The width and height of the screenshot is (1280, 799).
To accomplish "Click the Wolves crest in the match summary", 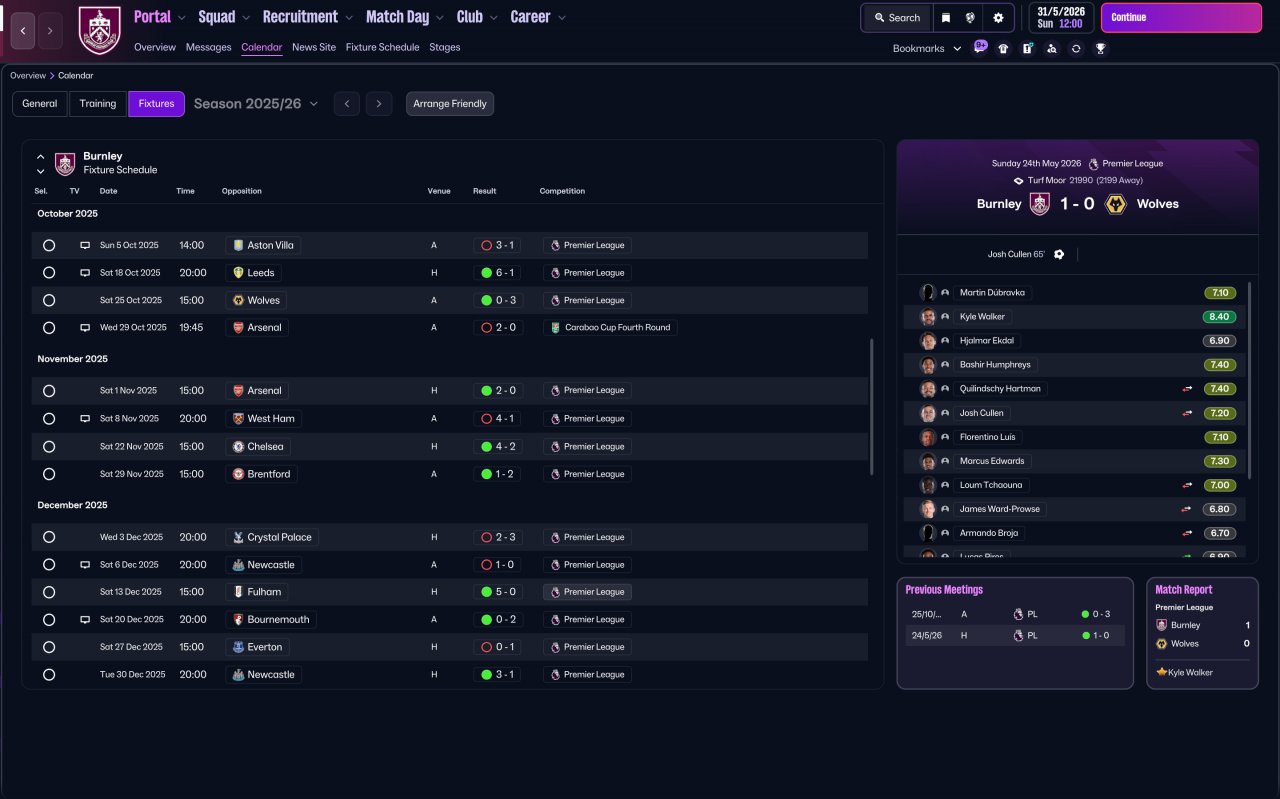I will coord(1116,204).
